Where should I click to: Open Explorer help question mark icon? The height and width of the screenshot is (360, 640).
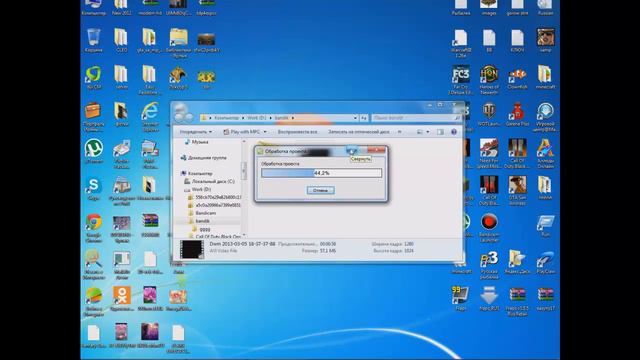(454, 132)
